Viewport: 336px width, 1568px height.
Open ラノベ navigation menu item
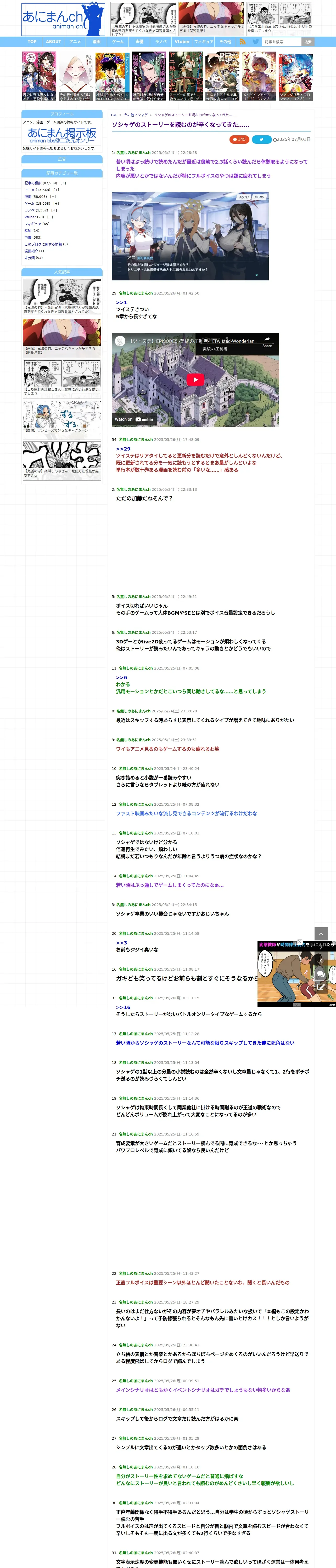tap(161, 42)
